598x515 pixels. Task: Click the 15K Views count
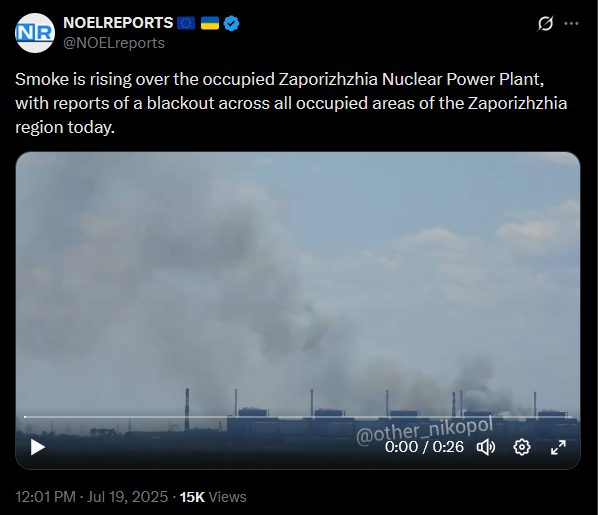click(x=213, y=497)
